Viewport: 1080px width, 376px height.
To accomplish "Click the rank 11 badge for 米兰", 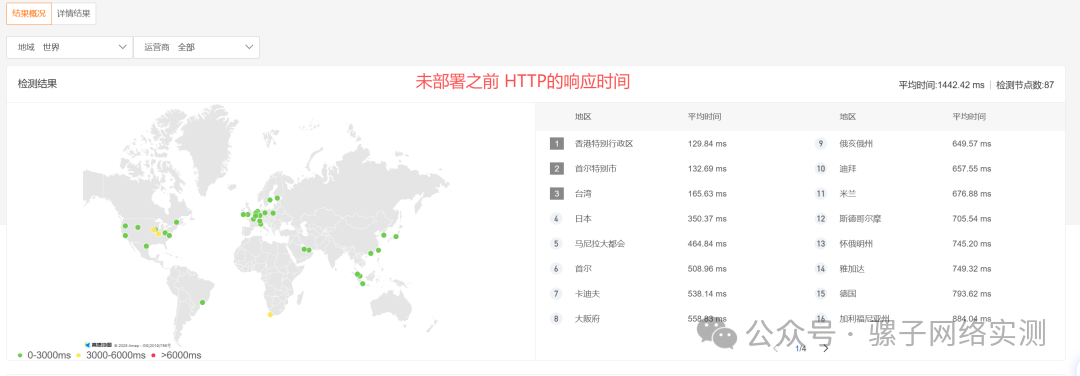I will pyautogui.click(x=820, y=194).
